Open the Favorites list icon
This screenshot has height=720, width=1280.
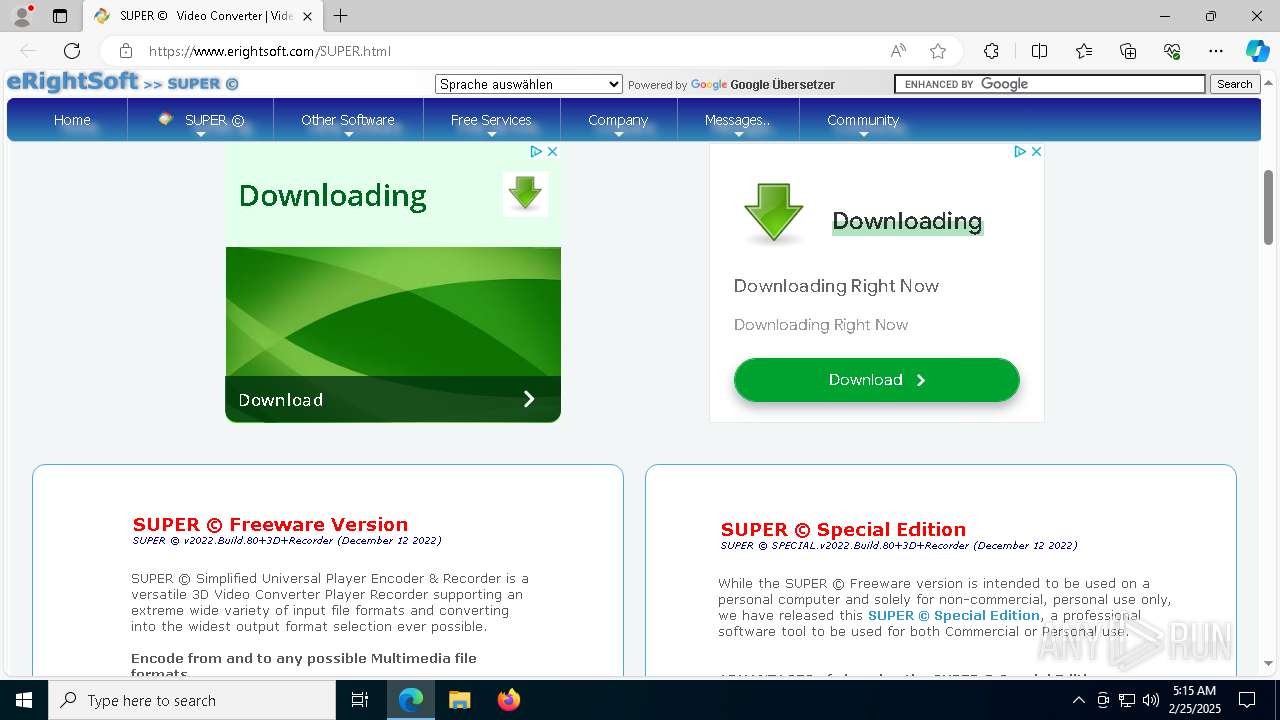(x=1084, y=51)
